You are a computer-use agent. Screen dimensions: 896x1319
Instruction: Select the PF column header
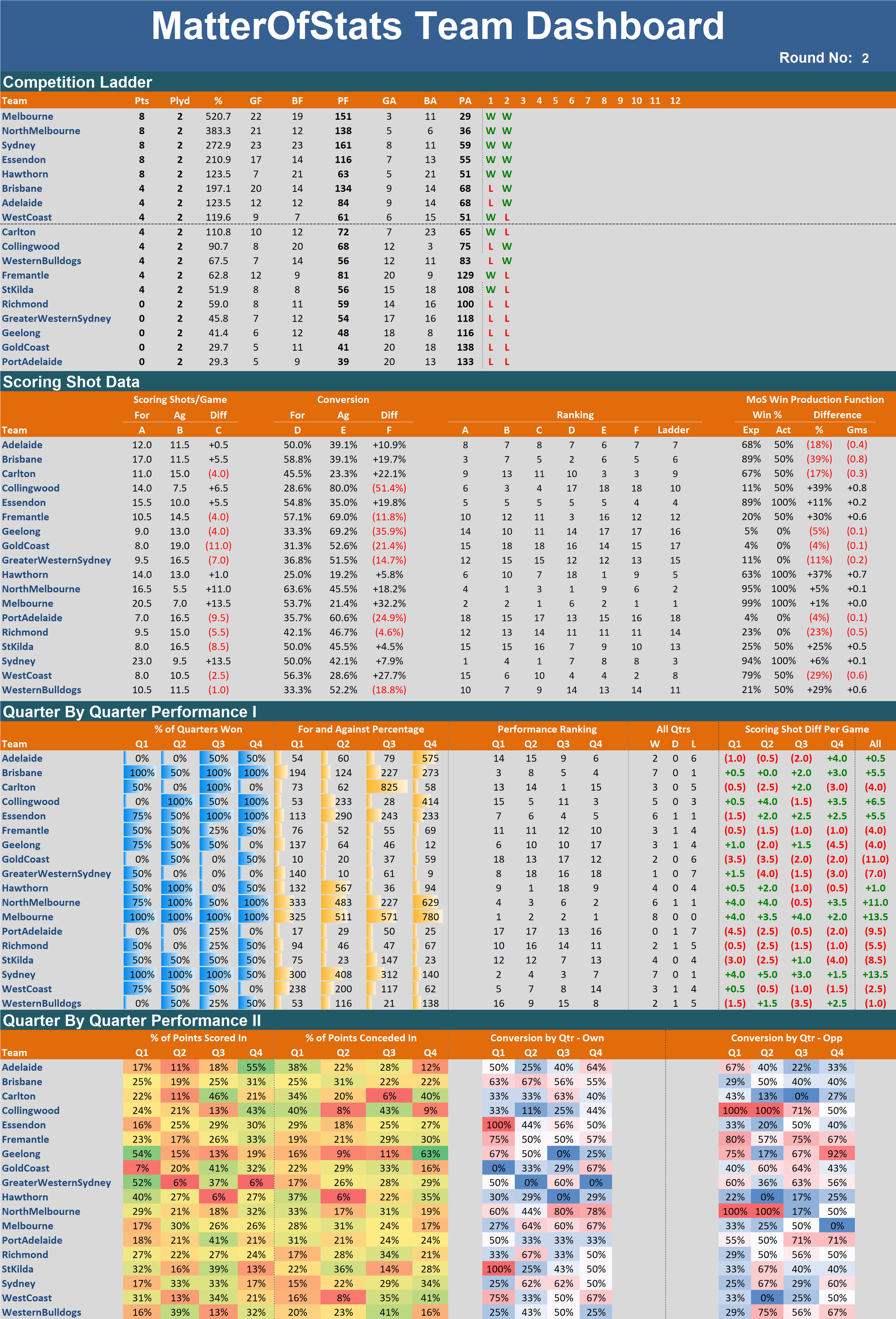point(343,101)
